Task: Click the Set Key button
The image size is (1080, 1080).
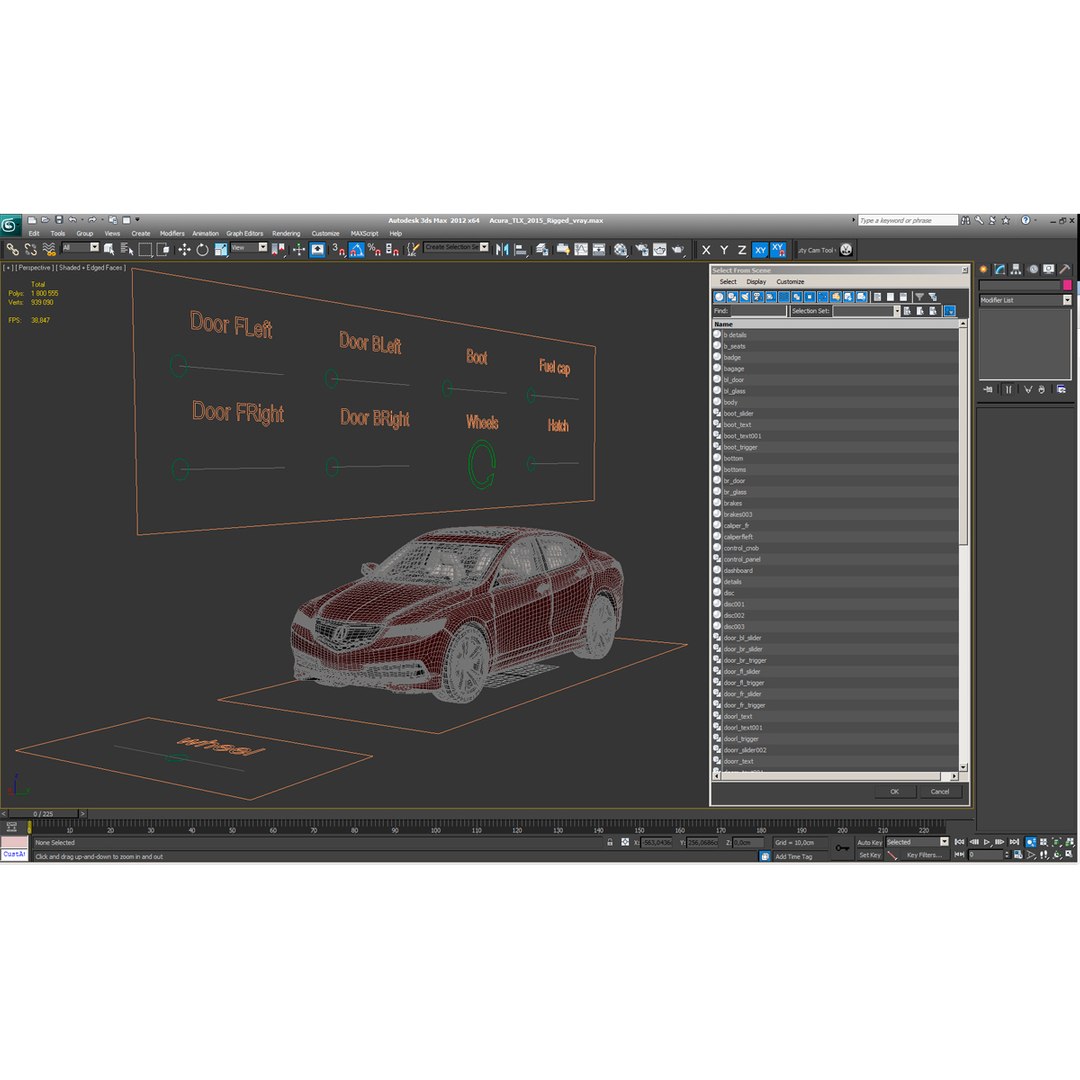Action: [x=869, y=855]
